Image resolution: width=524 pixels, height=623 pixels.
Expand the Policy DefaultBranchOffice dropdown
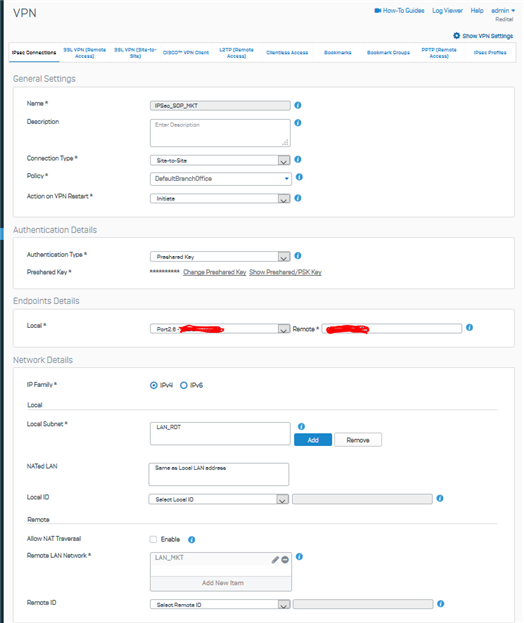221,178
